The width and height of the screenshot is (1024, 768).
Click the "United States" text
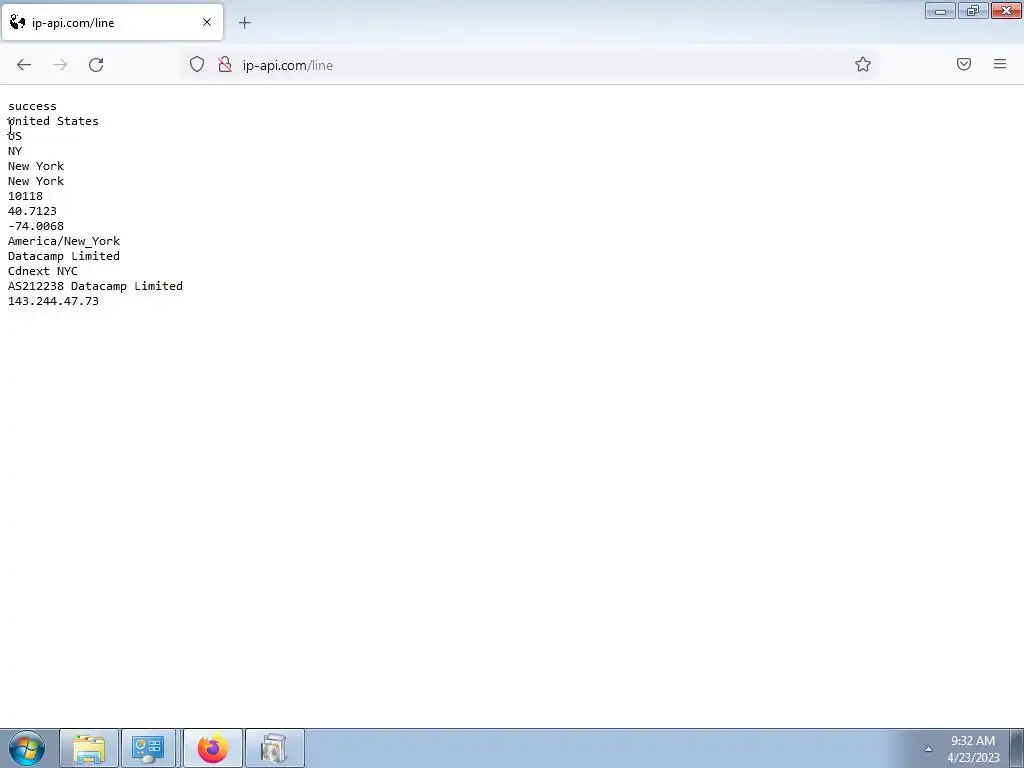point(54,121)
